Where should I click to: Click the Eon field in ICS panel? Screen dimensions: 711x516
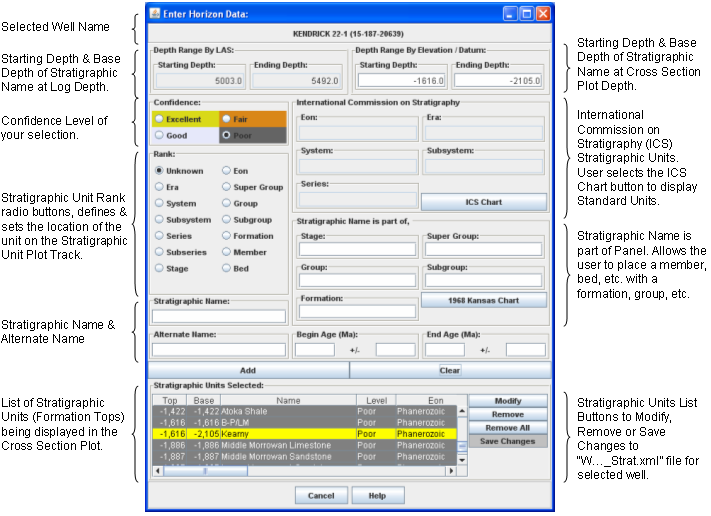pyautogui.click(x=358, y=133)
